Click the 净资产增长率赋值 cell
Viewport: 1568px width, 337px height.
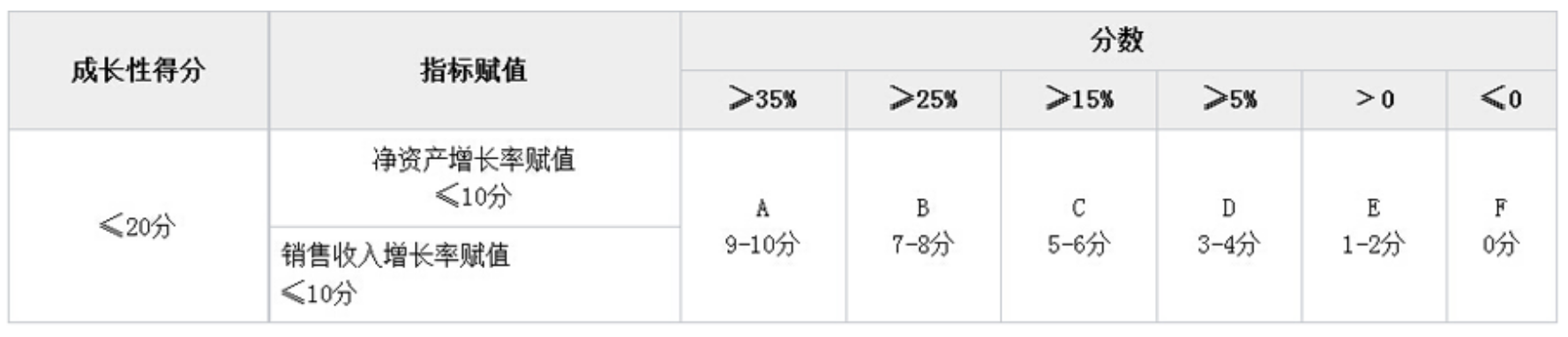(475, 179)
